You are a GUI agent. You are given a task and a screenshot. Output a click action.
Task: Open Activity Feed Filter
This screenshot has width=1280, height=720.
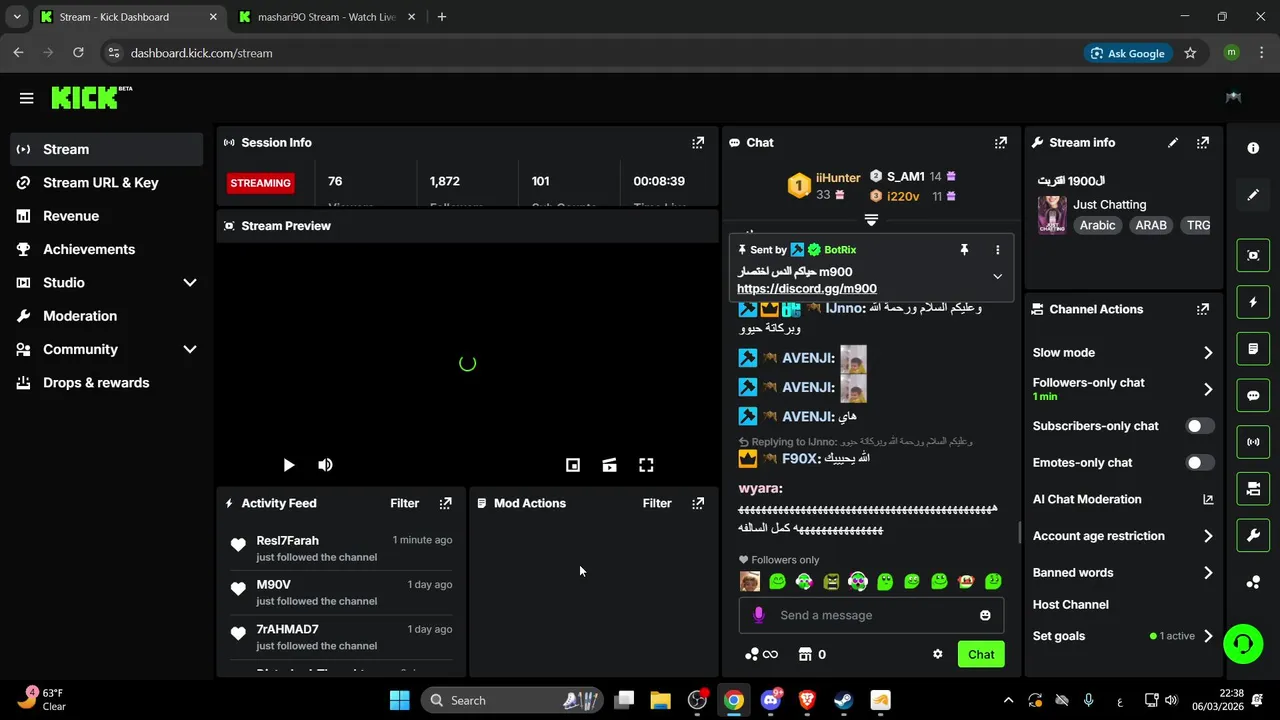(404, 503)
